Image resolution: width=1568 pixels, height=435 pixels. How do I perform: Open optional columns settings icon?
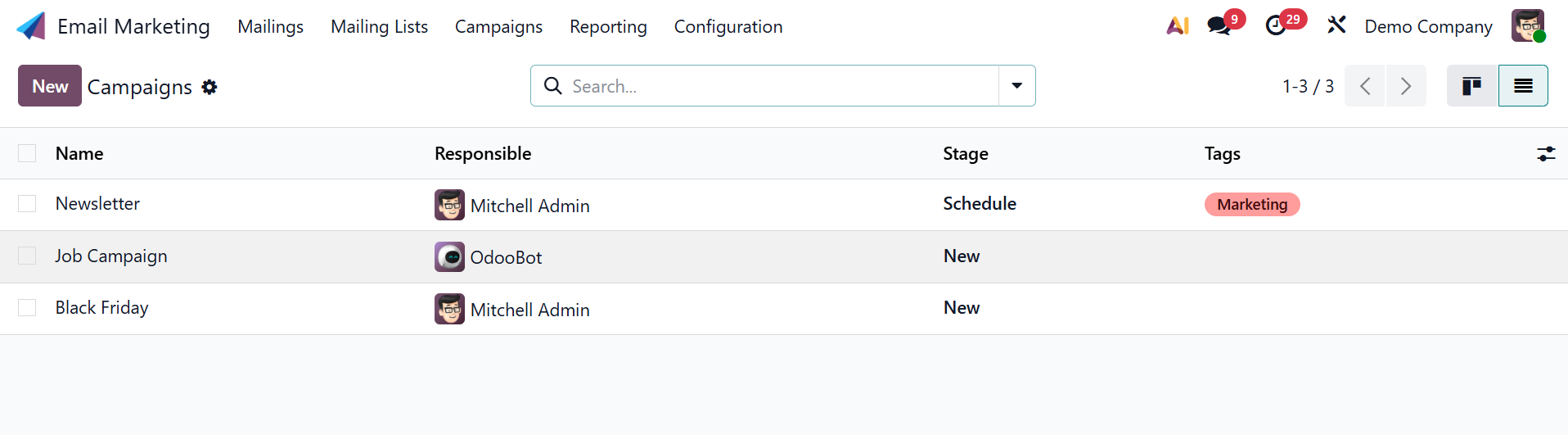point(1546,153)
